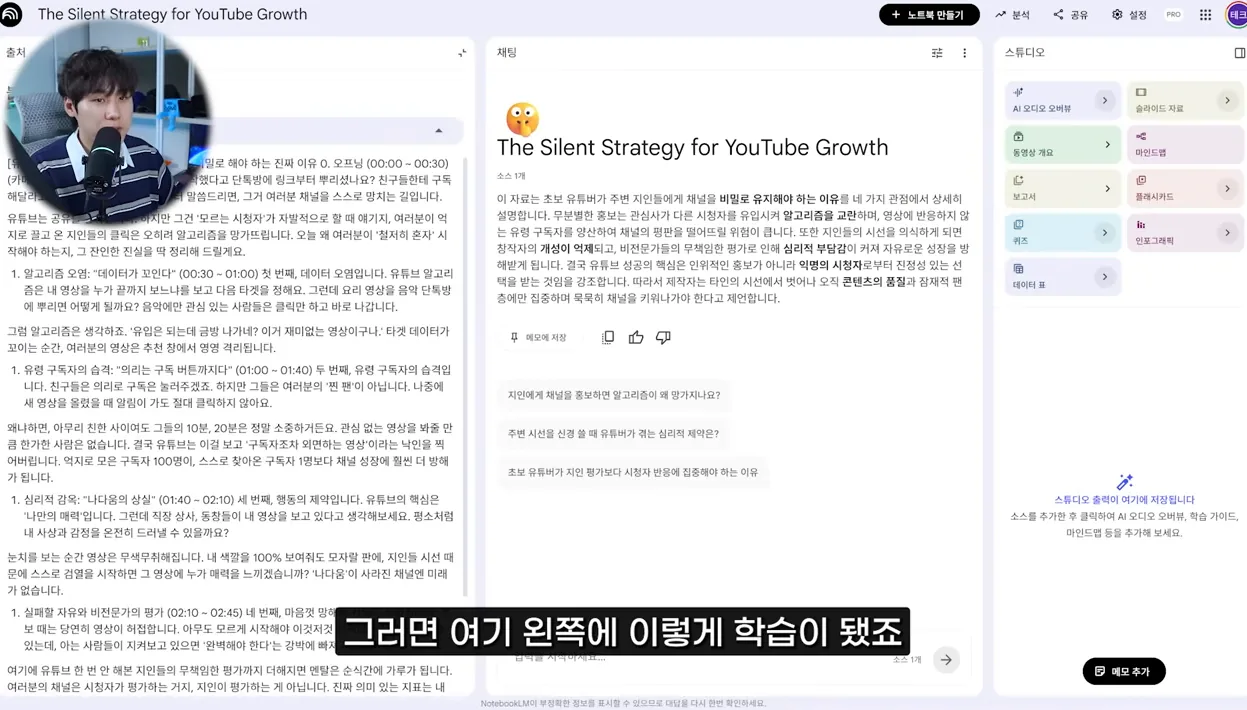Customize 동영상 개요 via arrow
Screen dimensions: 1247x710
pyautogui.click(x=1107, y=144)
